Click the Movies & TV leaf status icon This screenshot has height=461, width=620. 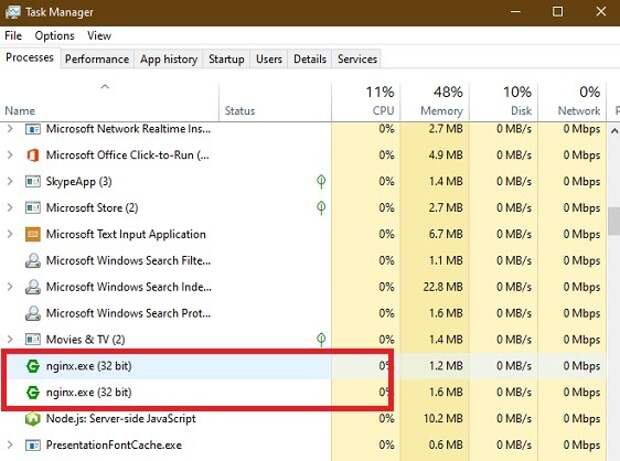point(321,339)
